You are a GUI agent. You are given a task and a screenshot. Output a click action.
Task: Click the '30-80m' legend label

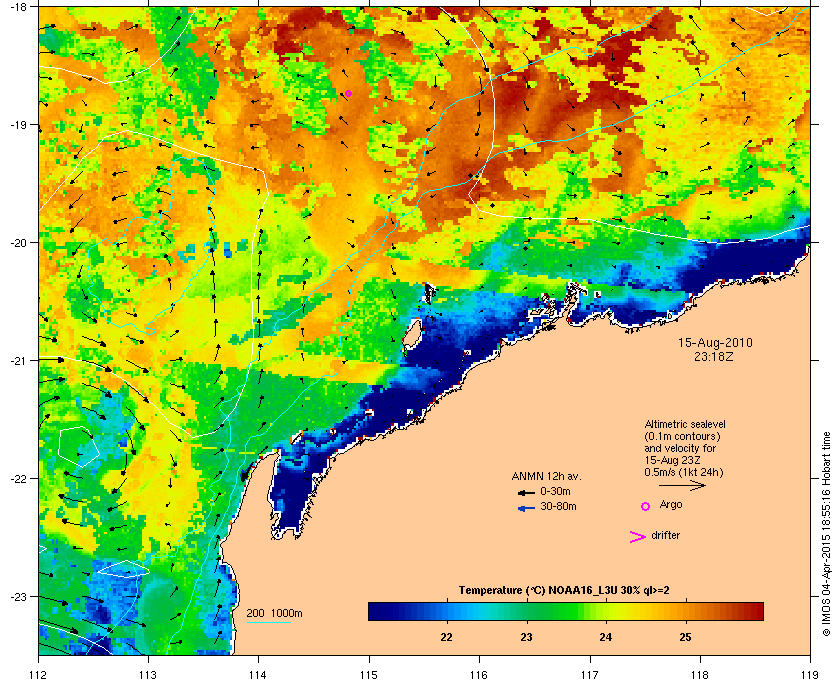[x=558, y=506]
